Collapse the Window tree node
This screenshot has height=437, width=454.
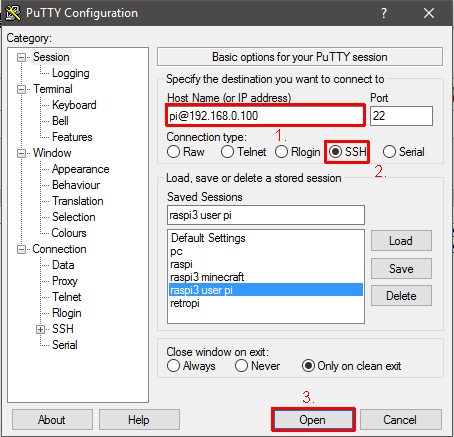pos(21,154)
